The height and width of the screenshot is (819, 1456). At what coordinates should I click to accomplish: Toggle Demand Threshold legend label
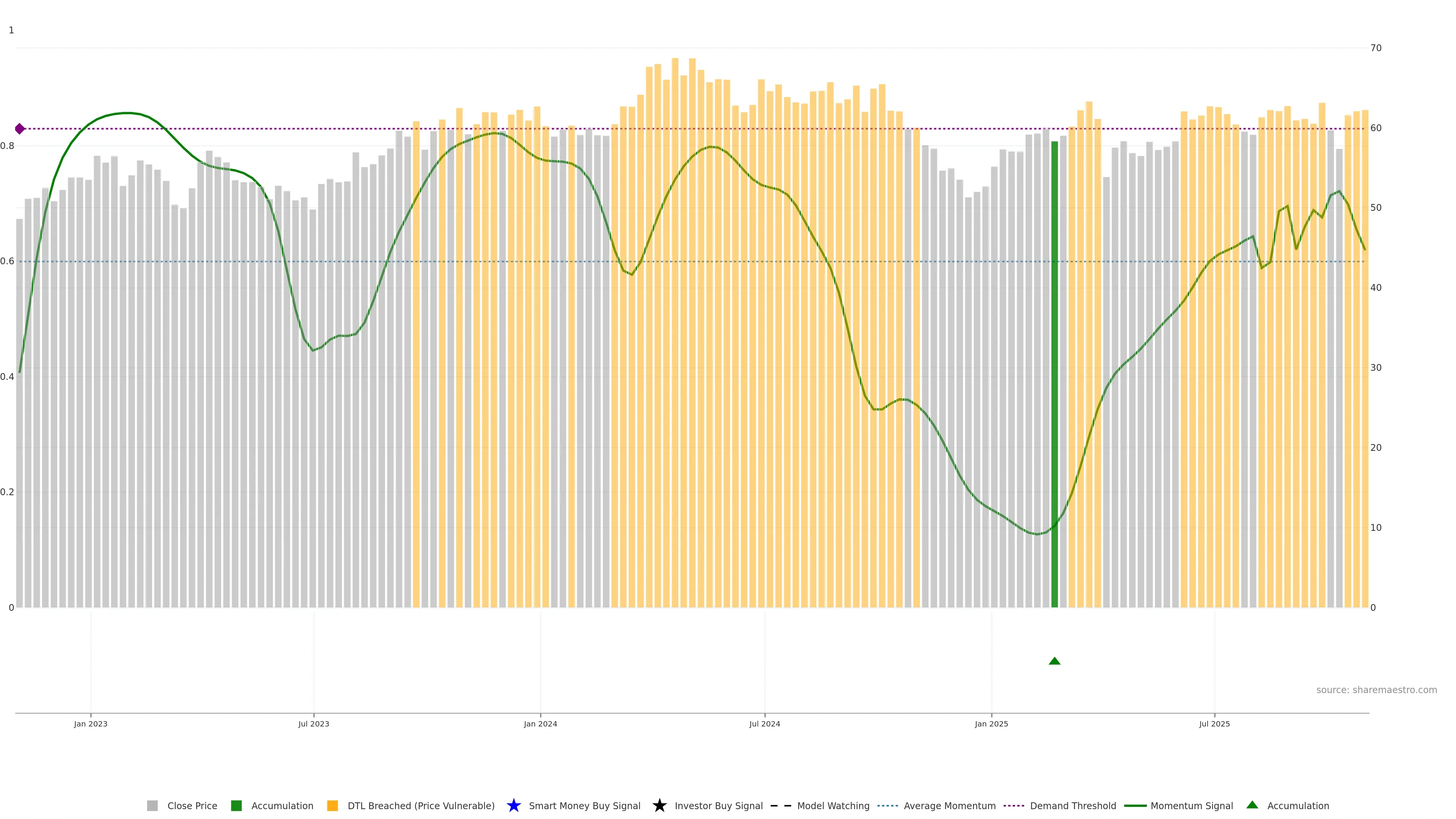pos(1073,805)
